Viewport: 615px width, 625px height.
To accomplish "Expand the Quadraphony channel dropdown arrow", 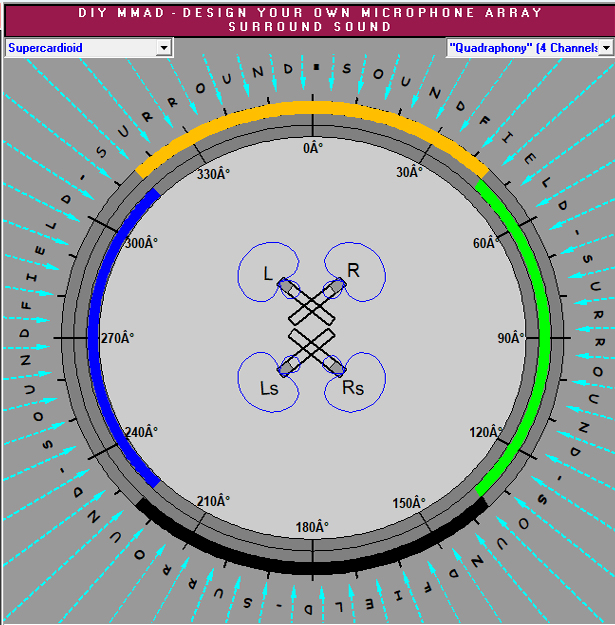I will (605, 48).
